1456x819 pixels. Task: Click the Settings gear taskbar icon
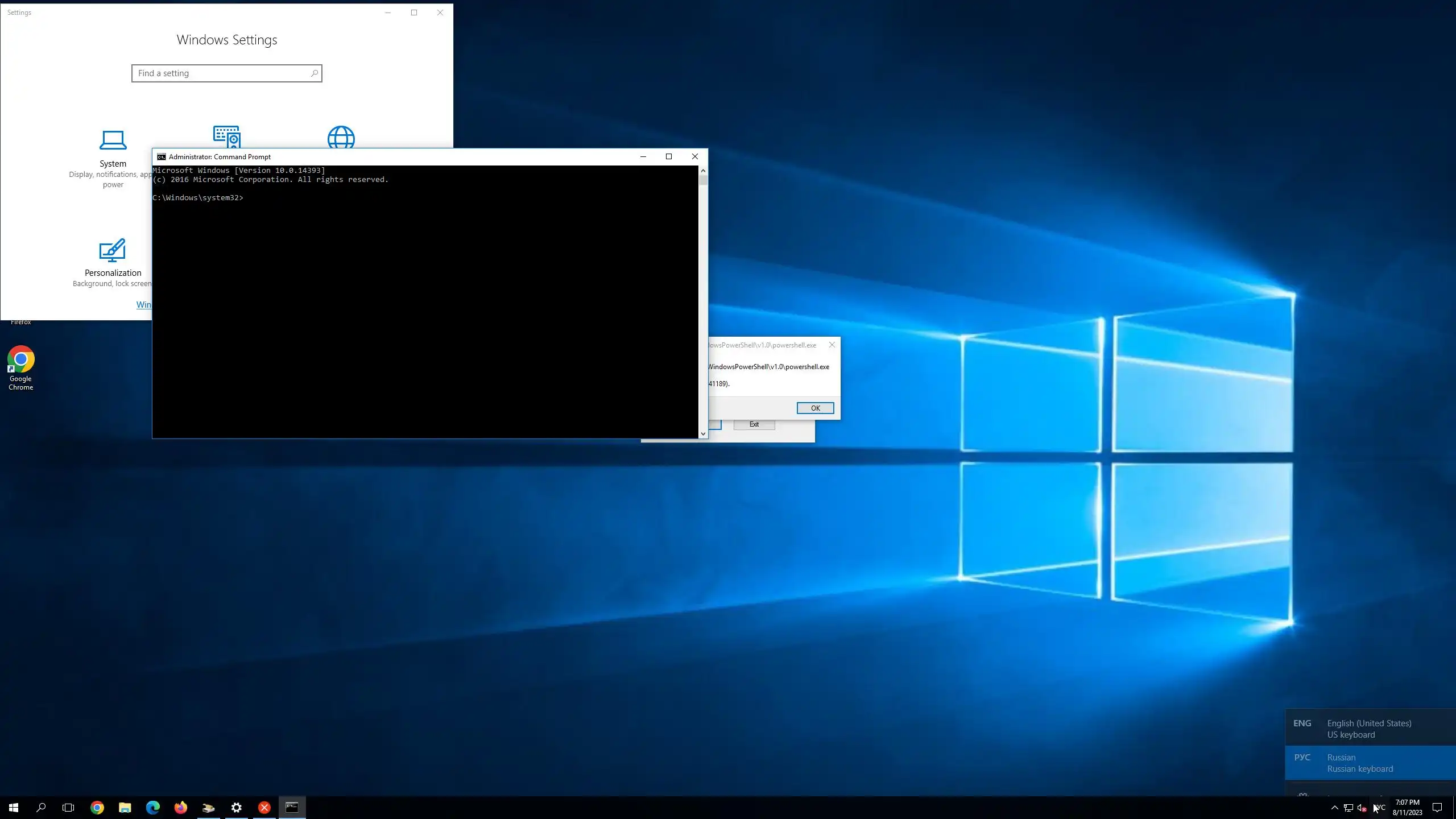coord(237,807)
